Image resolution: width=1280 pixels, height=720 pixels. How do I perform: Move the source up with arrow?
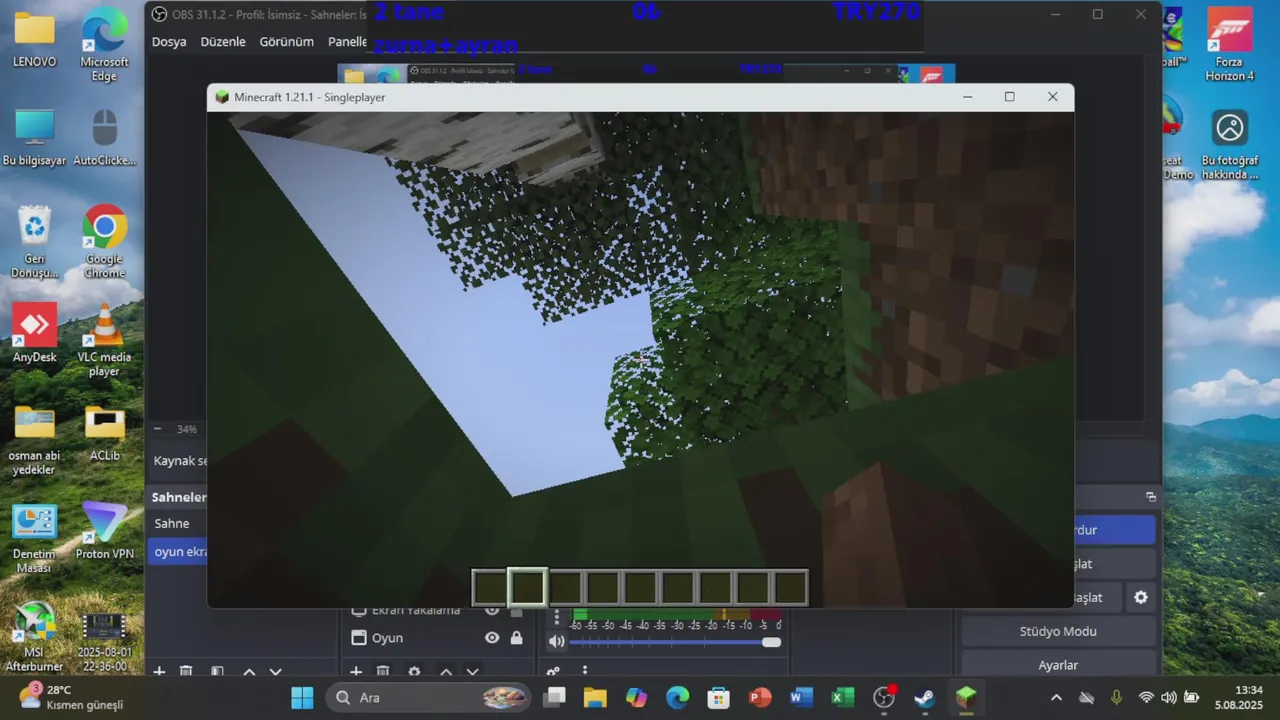click(446, 672)
